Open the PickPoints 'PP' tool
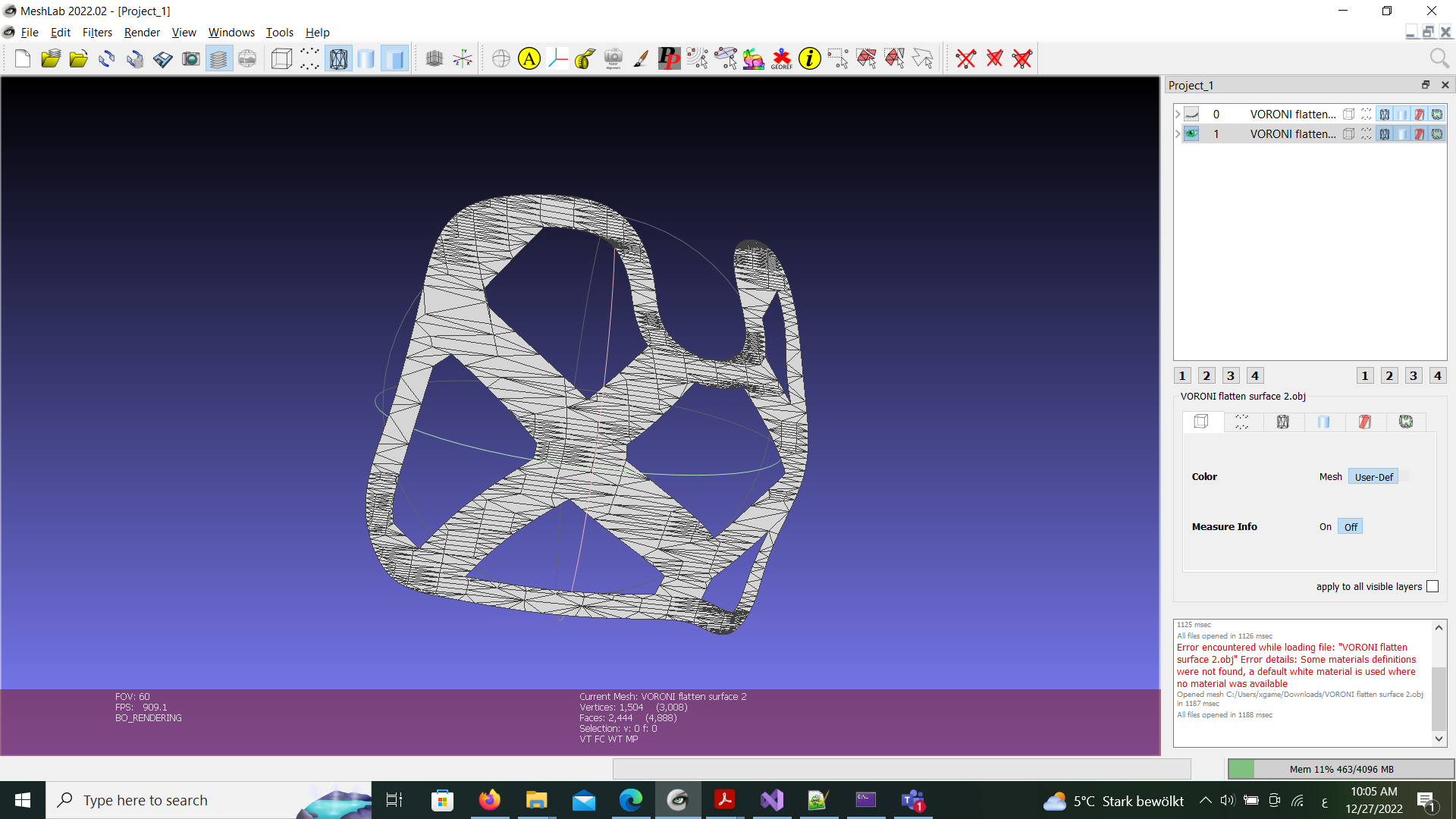 tap(670, 58)
